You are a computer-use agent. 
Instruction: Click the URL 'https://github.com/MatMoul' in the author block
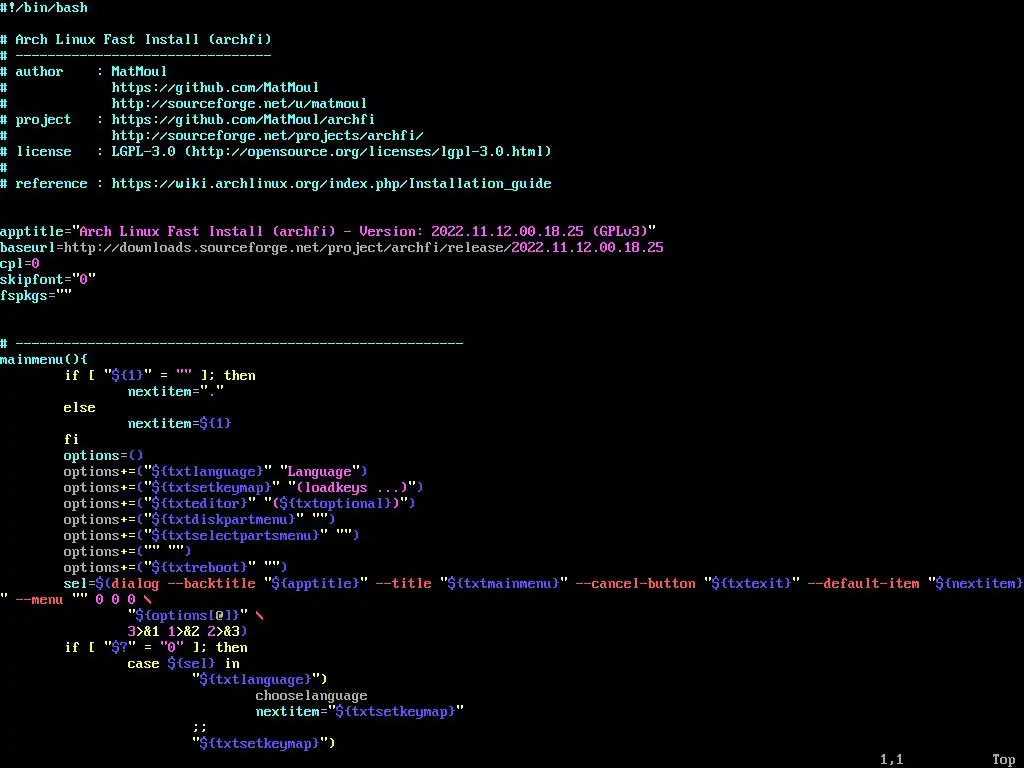coord(215,88)
